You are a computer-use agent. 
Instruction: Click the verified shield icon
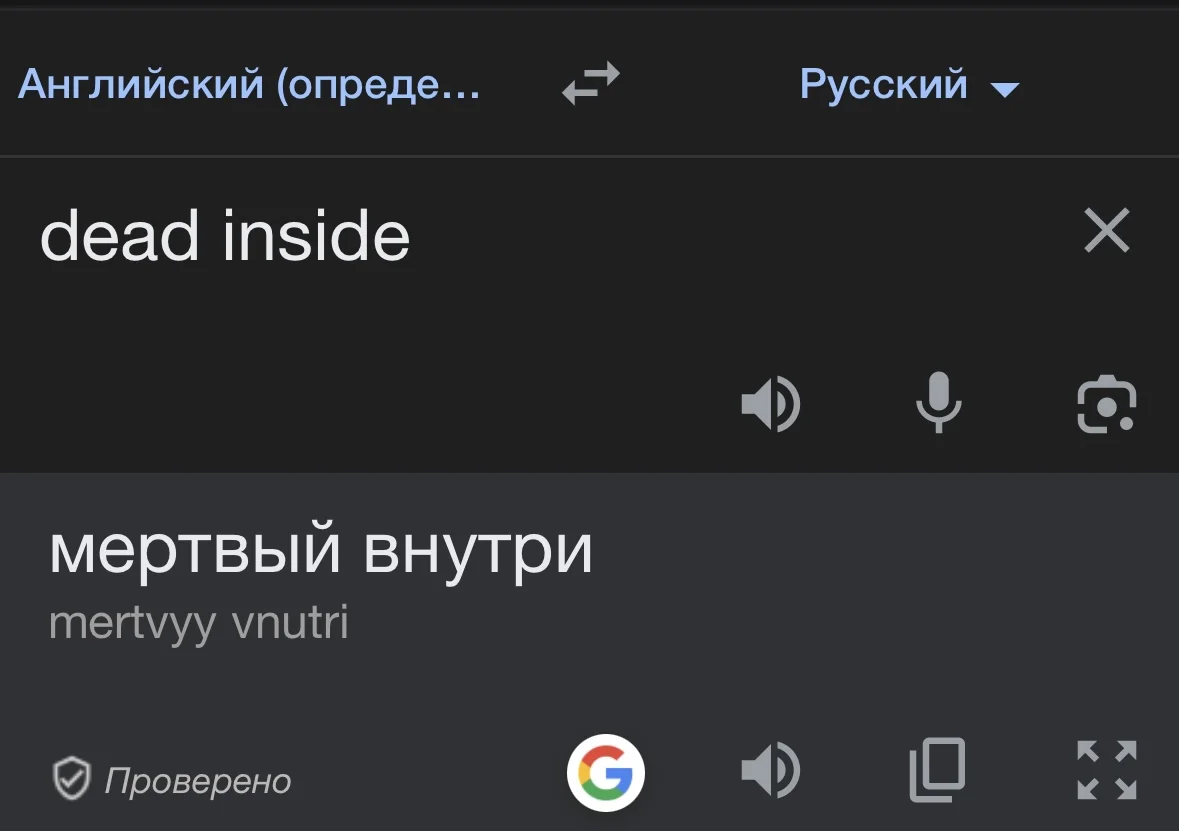click(x=72, y=780)
